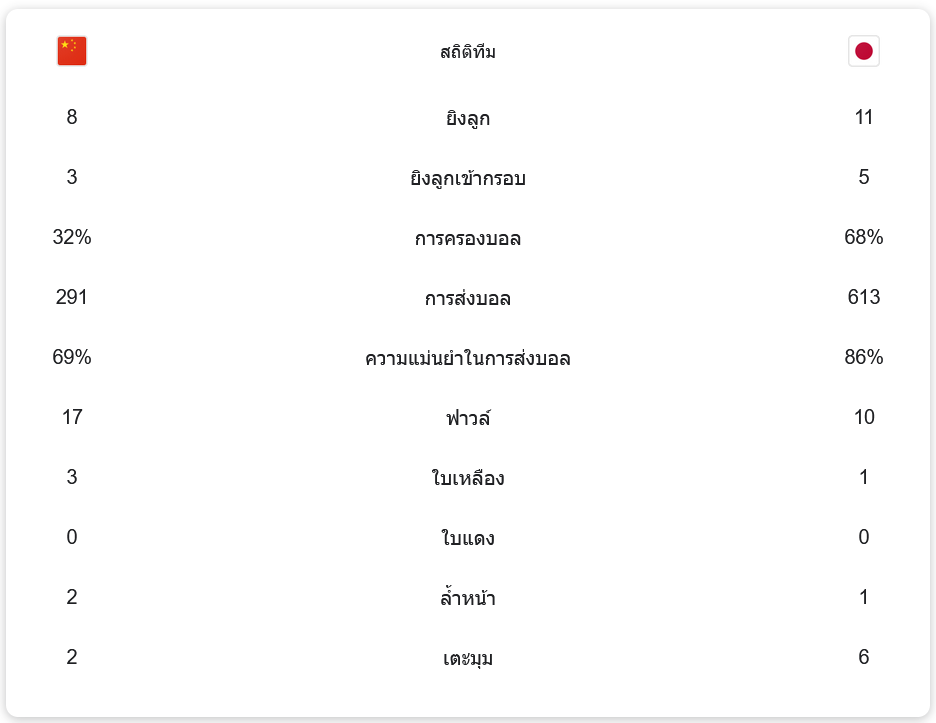Click the การส่งบอล passes label
The width and height of the screenshot is (936, 723).
tap(468, 299)
